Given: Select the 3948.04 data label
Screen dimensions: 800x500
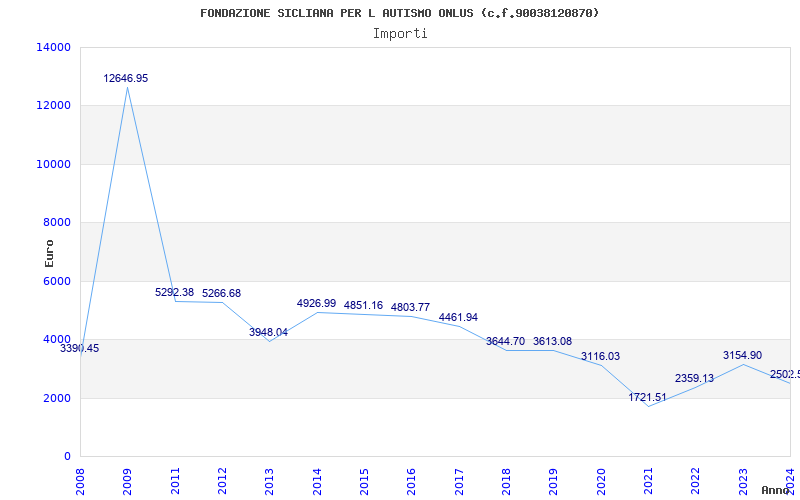Looking at the screenshot, I should (x=268, y=332).
